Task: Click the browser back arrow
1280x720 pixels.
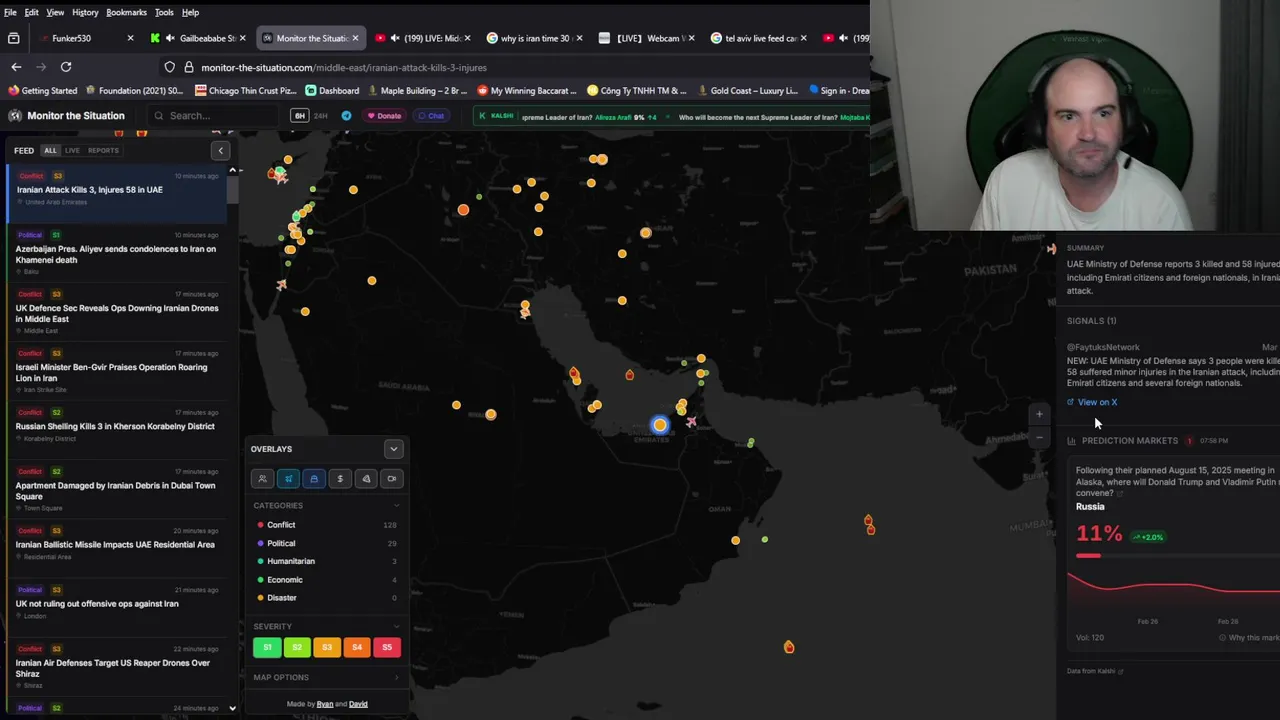Action: pyautogui.click(x=16, y=67)
